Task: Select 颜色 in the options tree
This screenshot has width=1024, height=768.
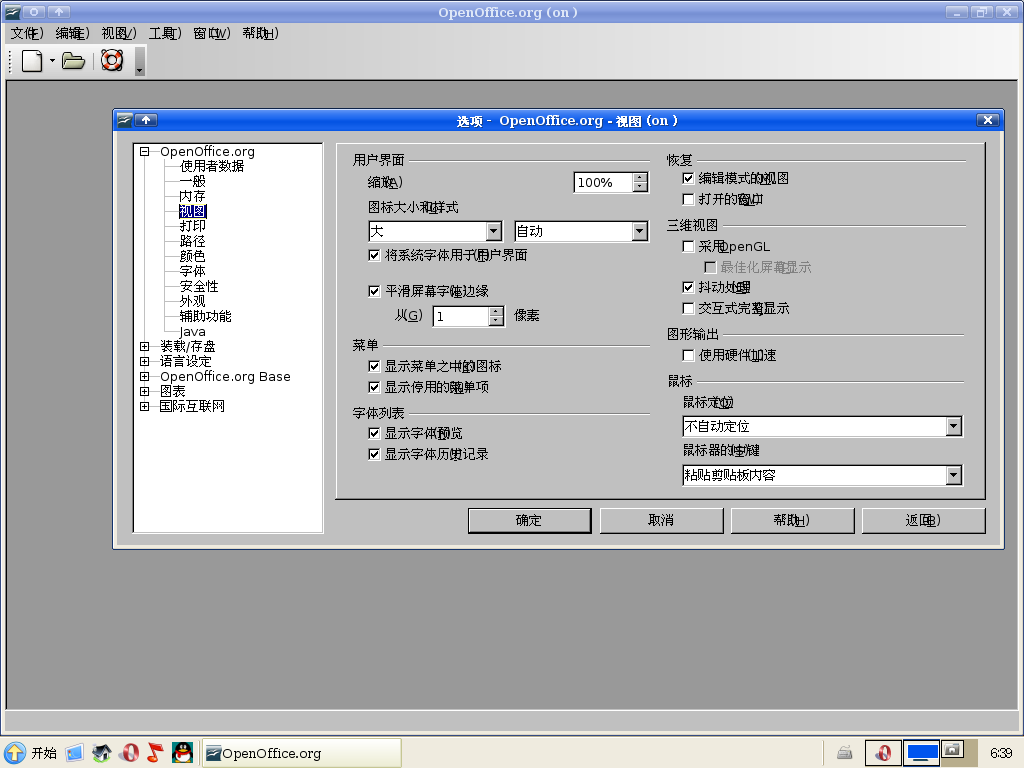Action: [192, 256]
